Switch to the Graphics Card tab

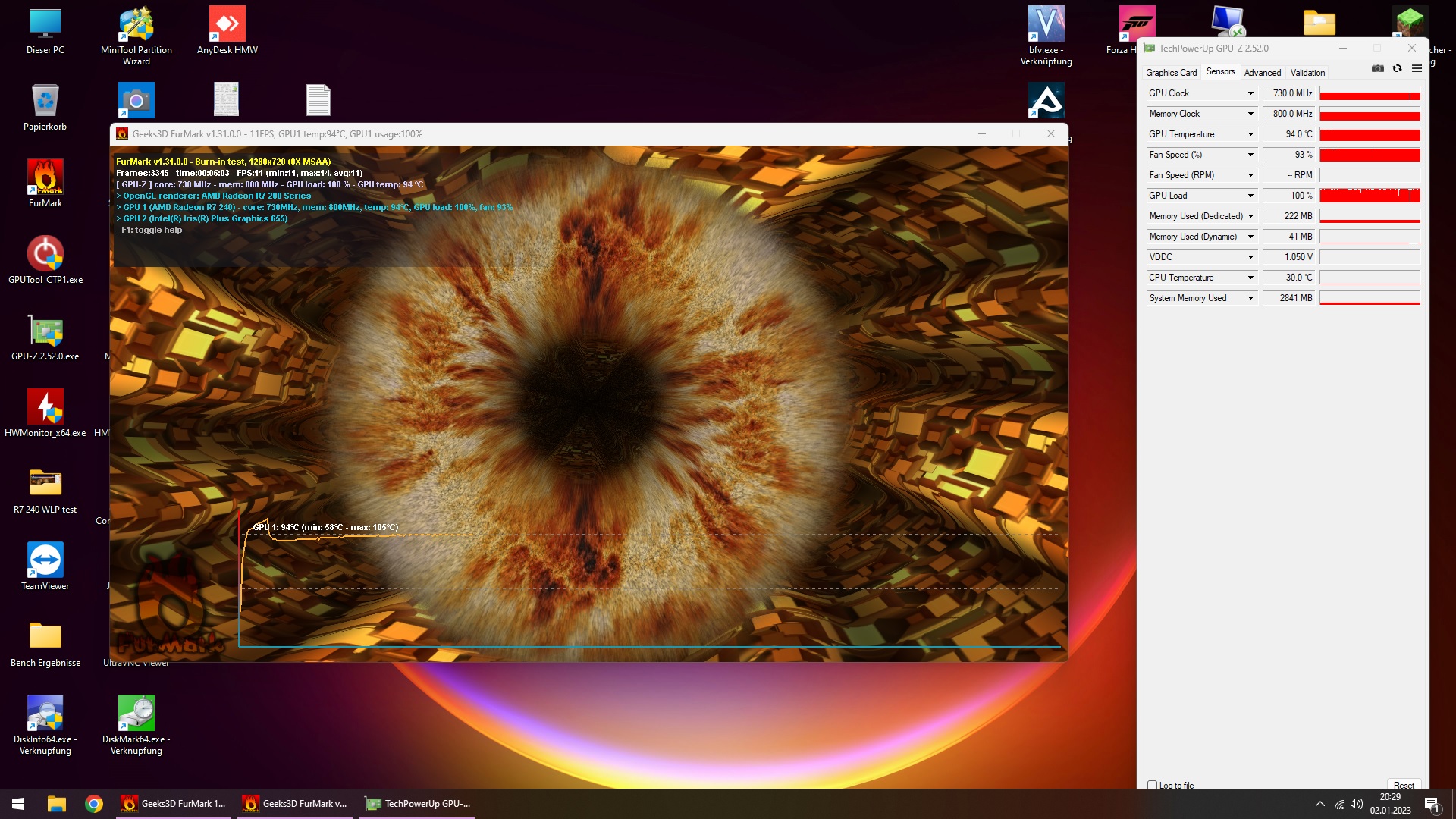[x=1171, y=73]
